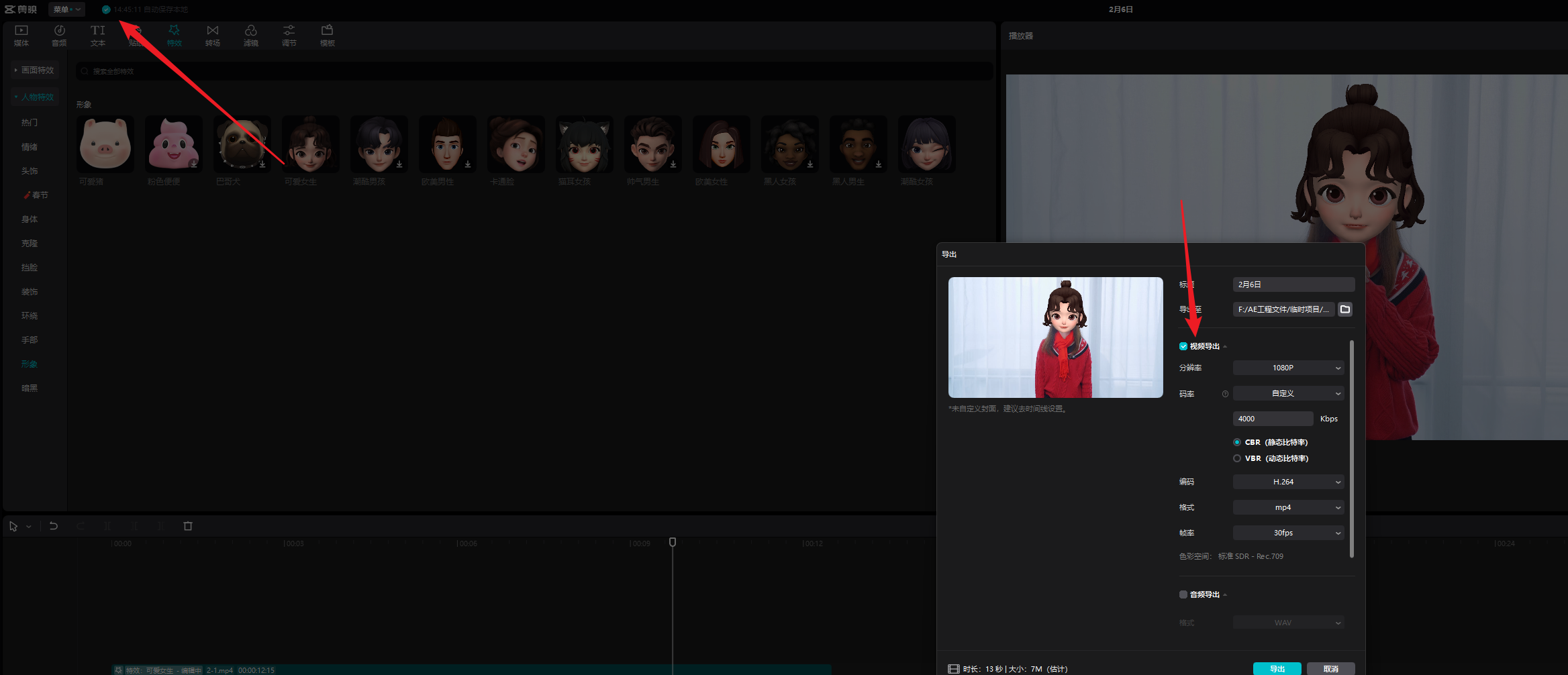
Task: Select the 热门 category in effects sidebar
Action: [30, 123]
